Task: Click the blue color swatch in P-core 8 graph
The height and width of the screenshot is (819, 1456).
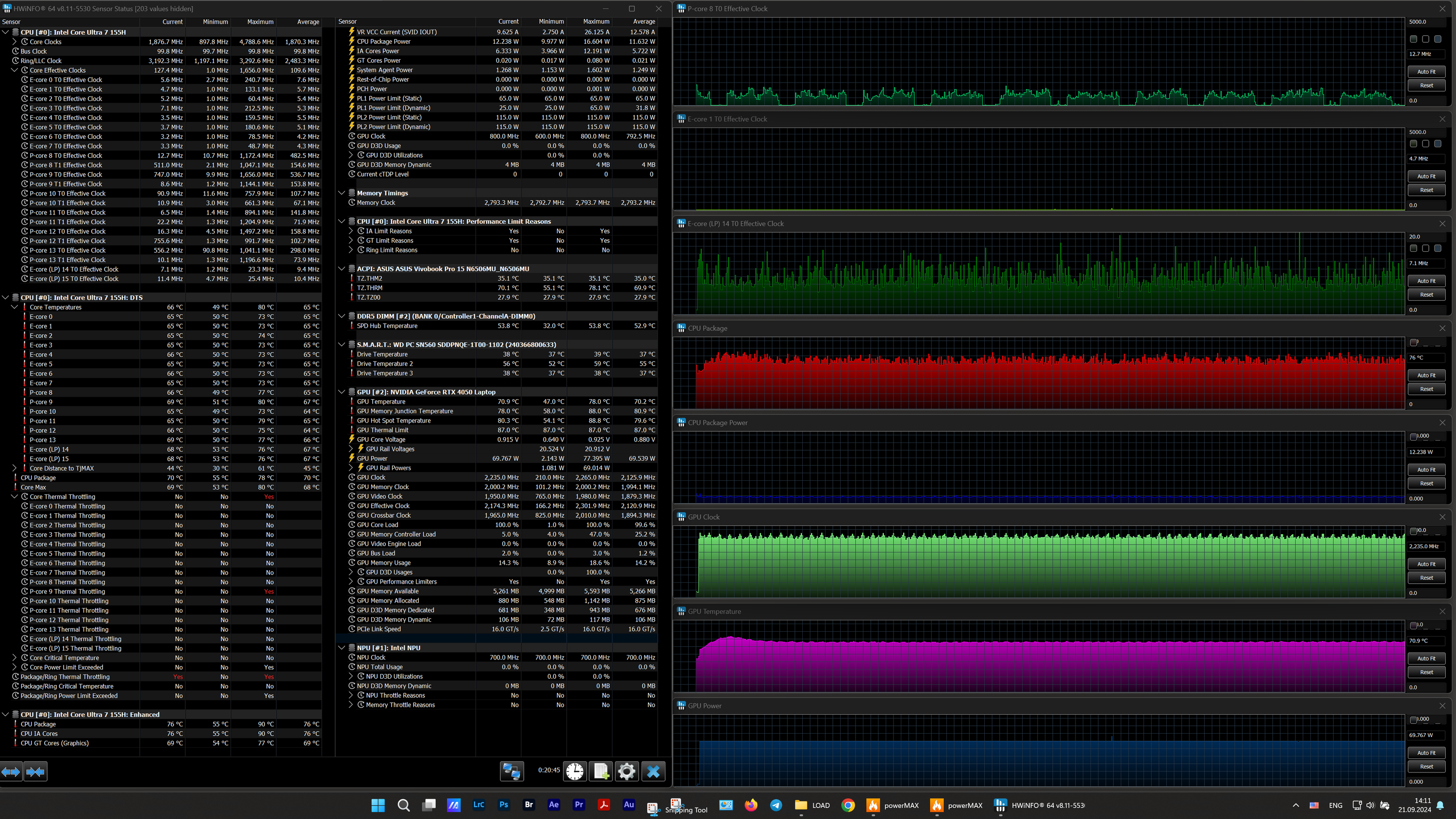Action: (1438, 39)
